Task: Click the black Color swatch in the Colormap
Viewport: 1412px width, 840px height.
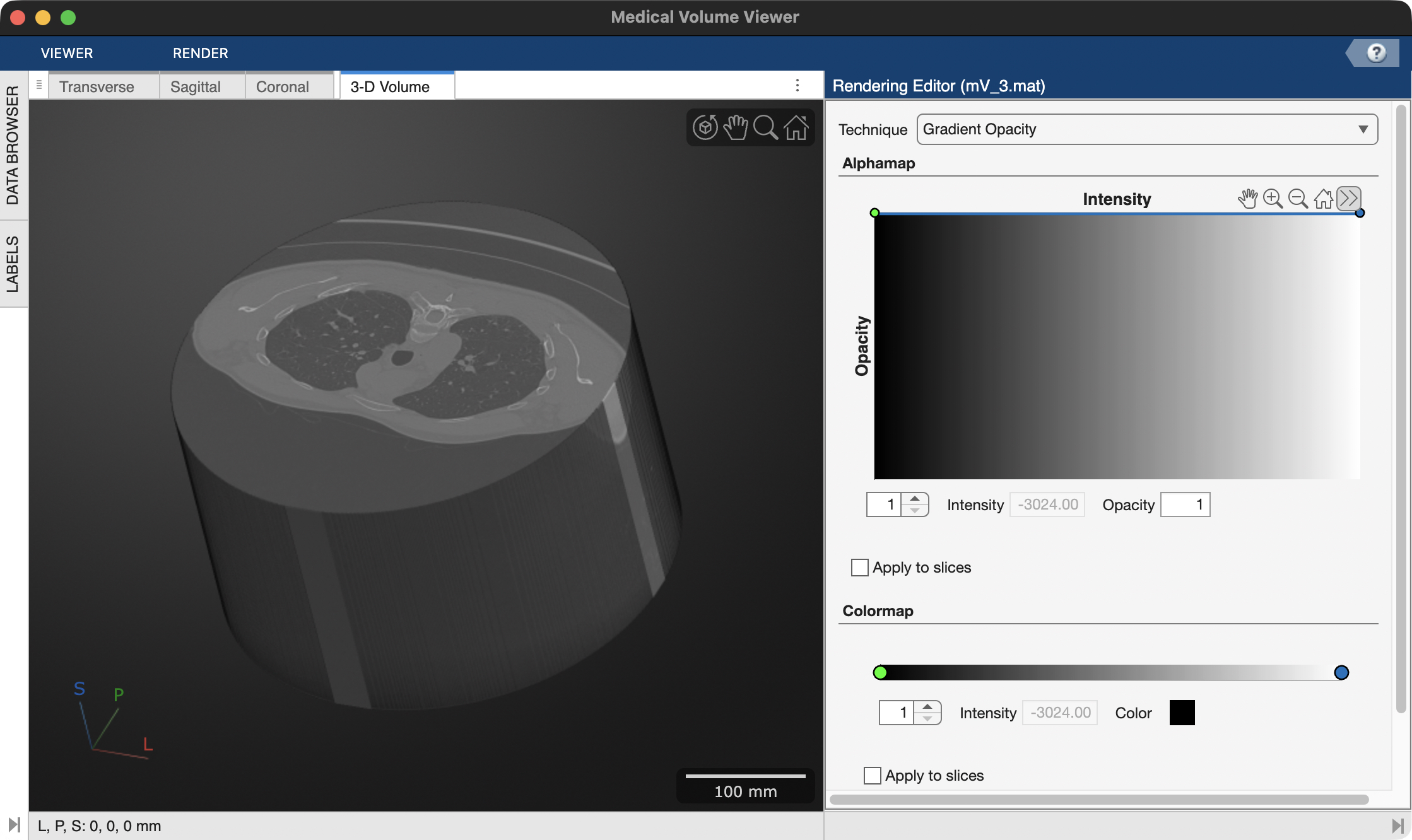Action: 1181,712
